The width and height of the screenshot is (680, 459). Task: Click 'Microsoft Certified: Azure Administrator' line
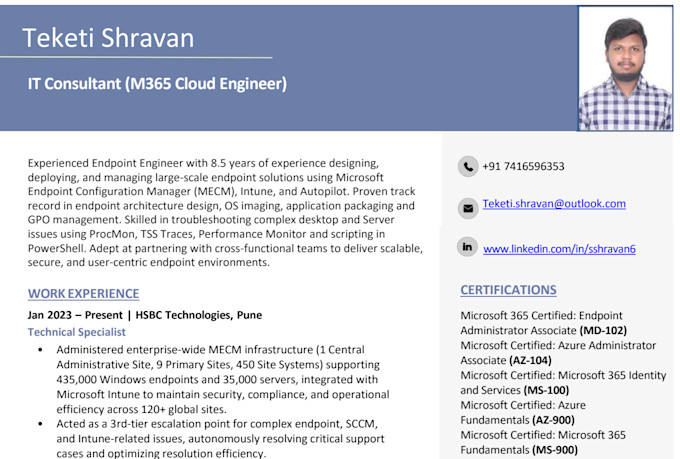click(558, 345)
